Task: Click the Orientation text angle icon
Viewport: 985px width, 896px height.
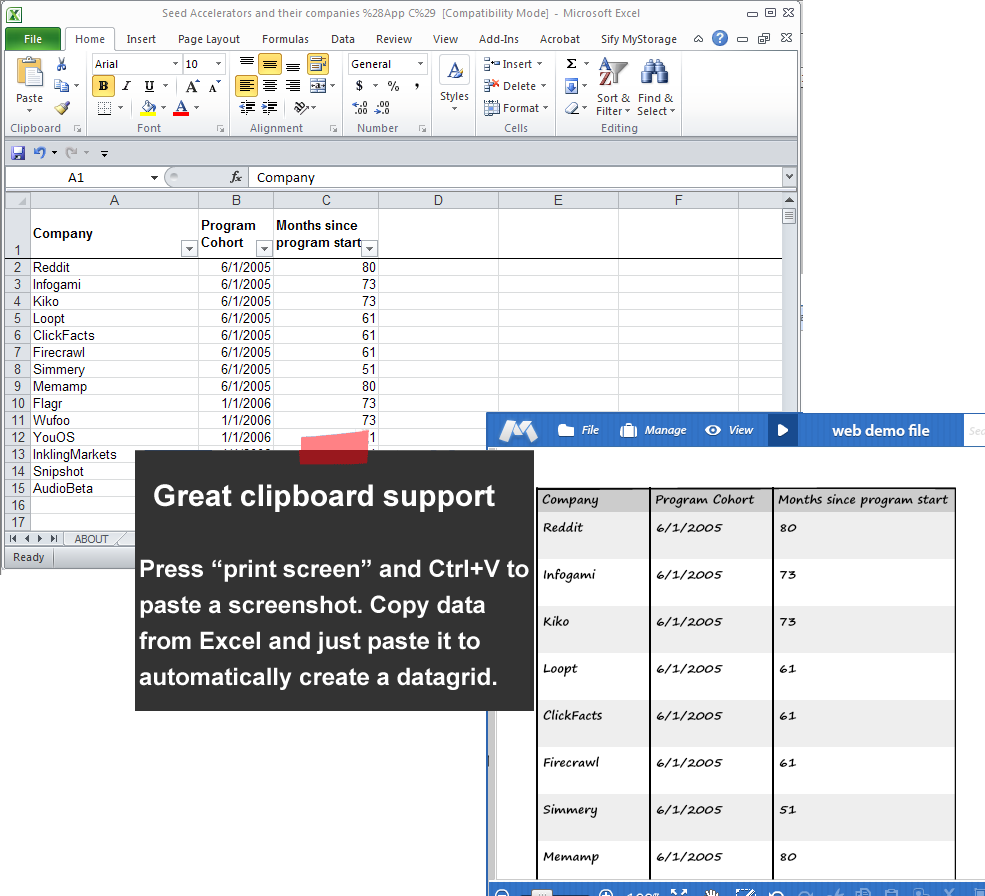Action: click(x=302, y=108)
